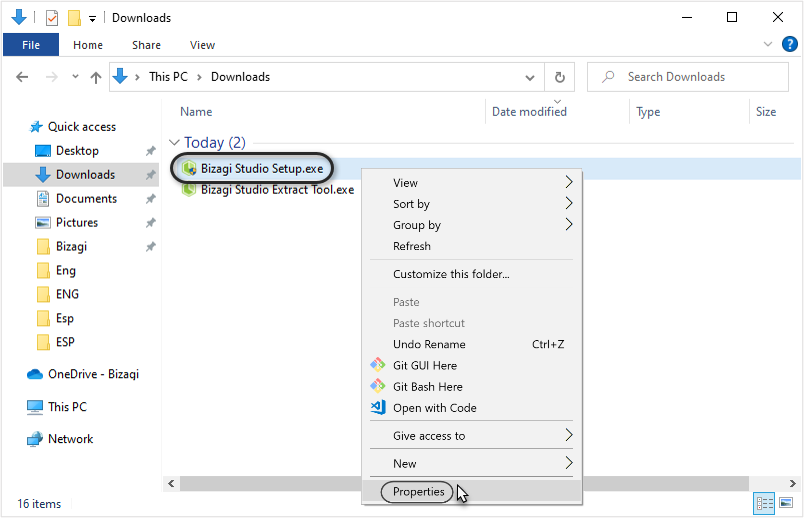The height and width of the screenshot is (518, 804).
Task: Select the Esp folder in the sidebar
Action: click(x=65, y=318)
